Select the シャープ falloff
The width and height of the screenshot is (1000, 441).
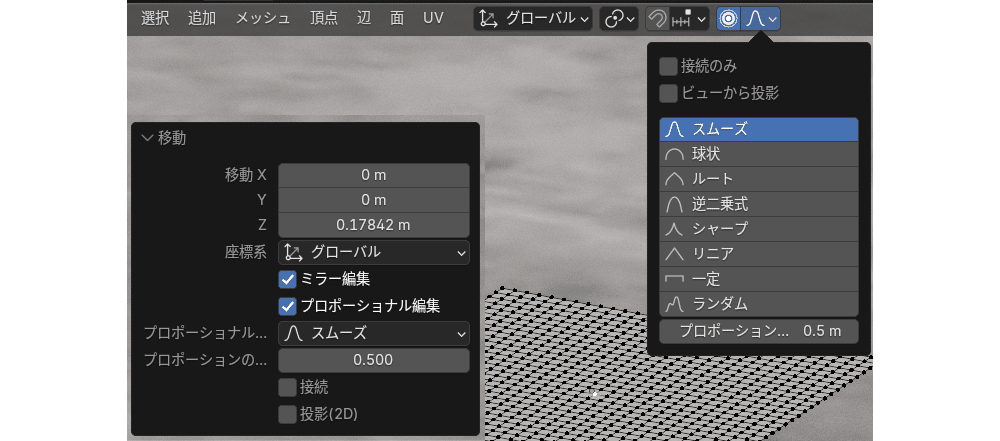tap(759, 229)
